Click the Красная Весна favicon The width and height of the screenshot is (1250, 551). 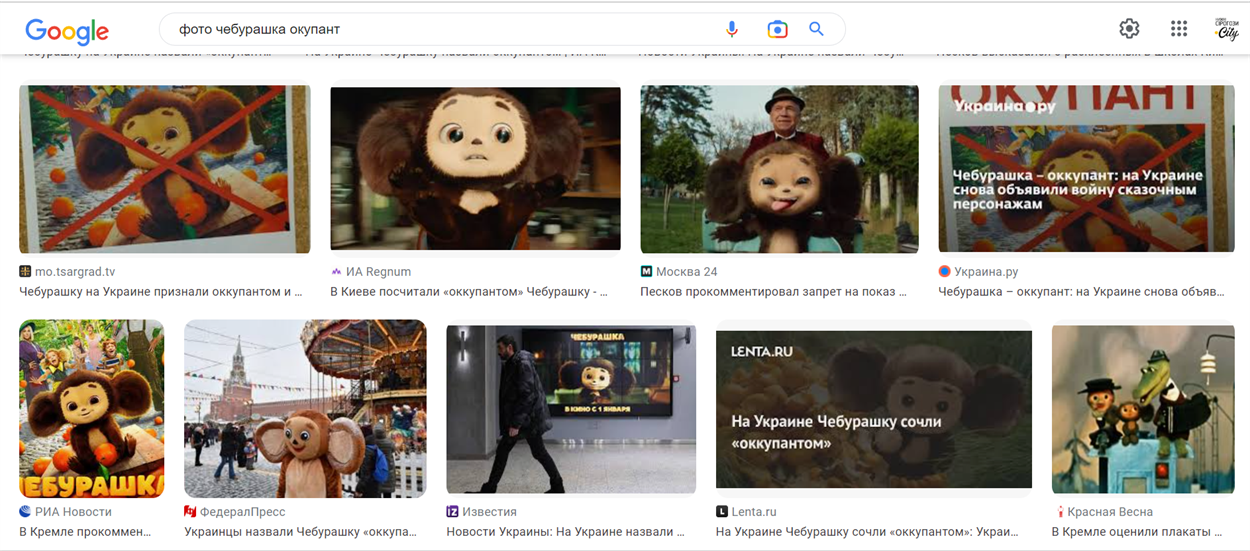pyautogui.click(x=1058, y=511)
